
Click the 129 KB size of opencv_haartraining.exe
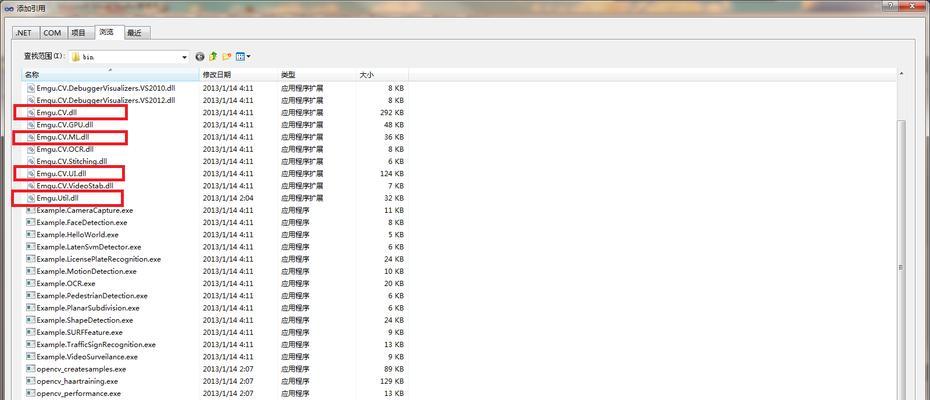(392, 381)
